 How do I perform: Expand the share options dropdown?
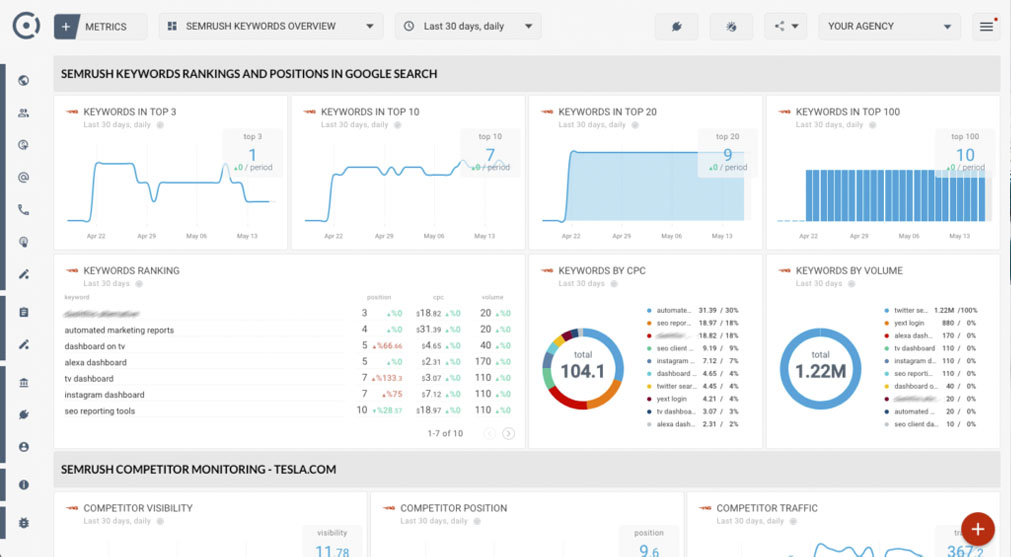(x=786, y=26)
